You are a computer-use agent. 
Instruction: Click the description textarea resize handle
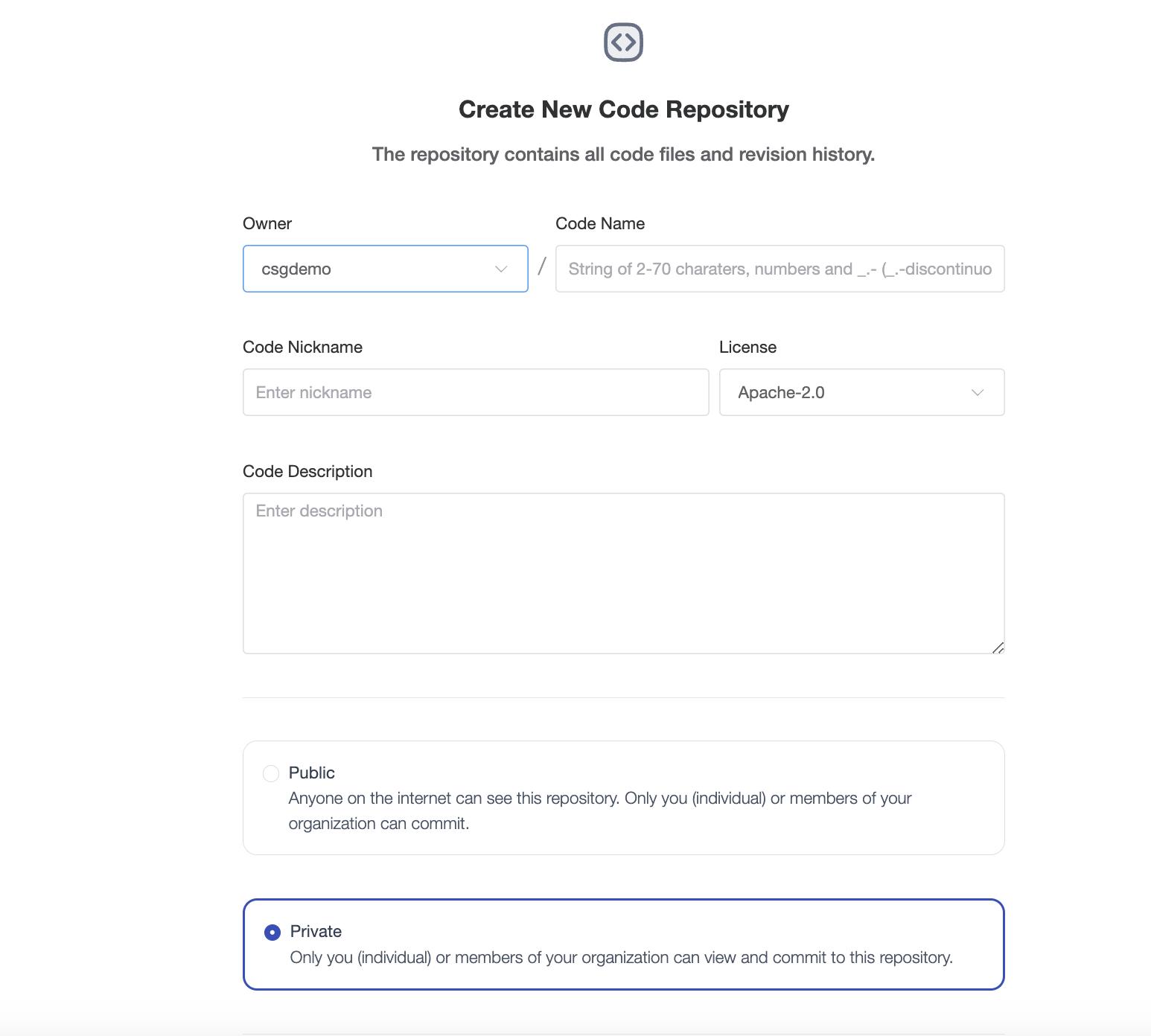(x=998, y=647)
